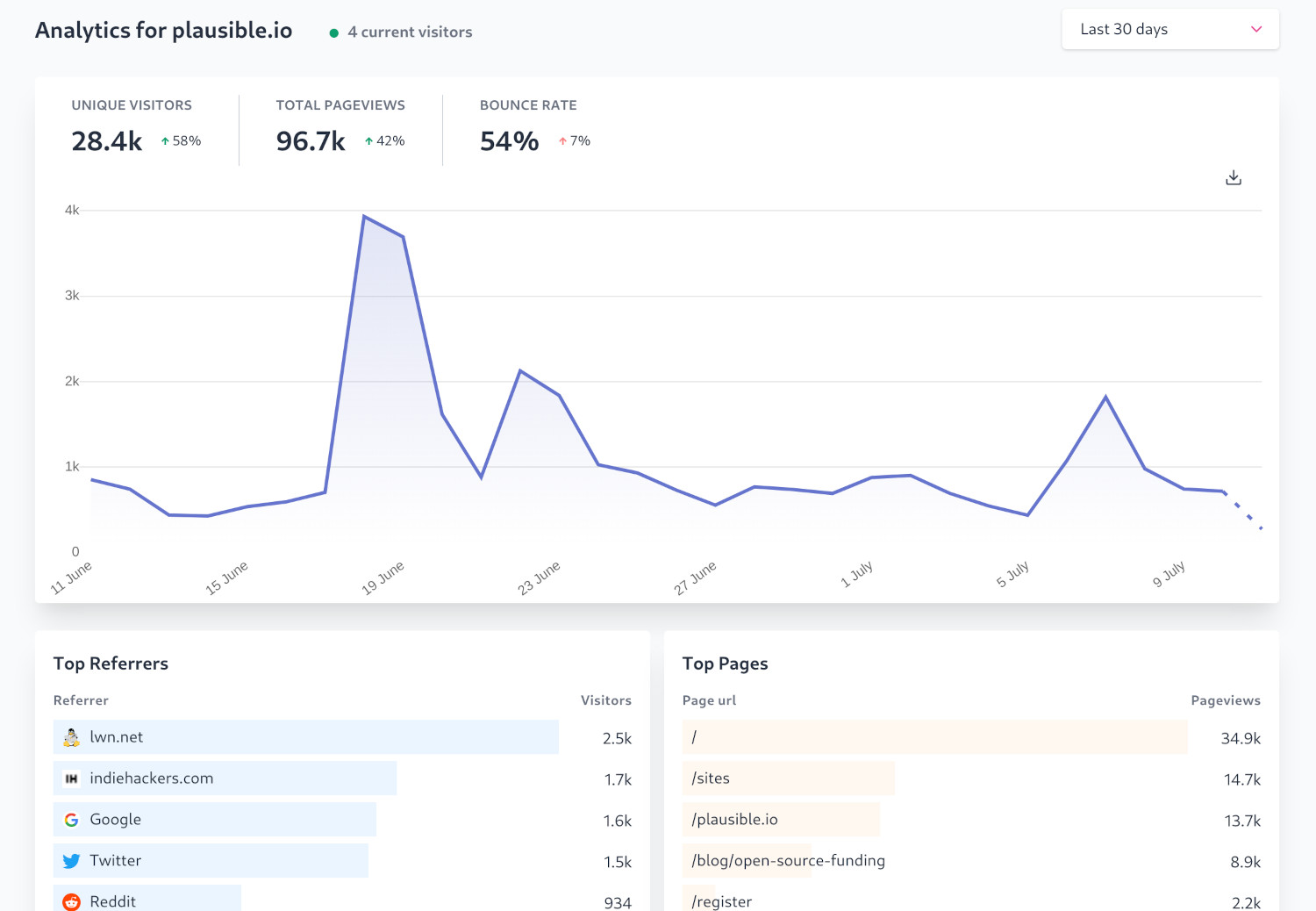Click the dropdown chevron arrow icon
The image size is (1316, 911).
[x=1256, y=29]
